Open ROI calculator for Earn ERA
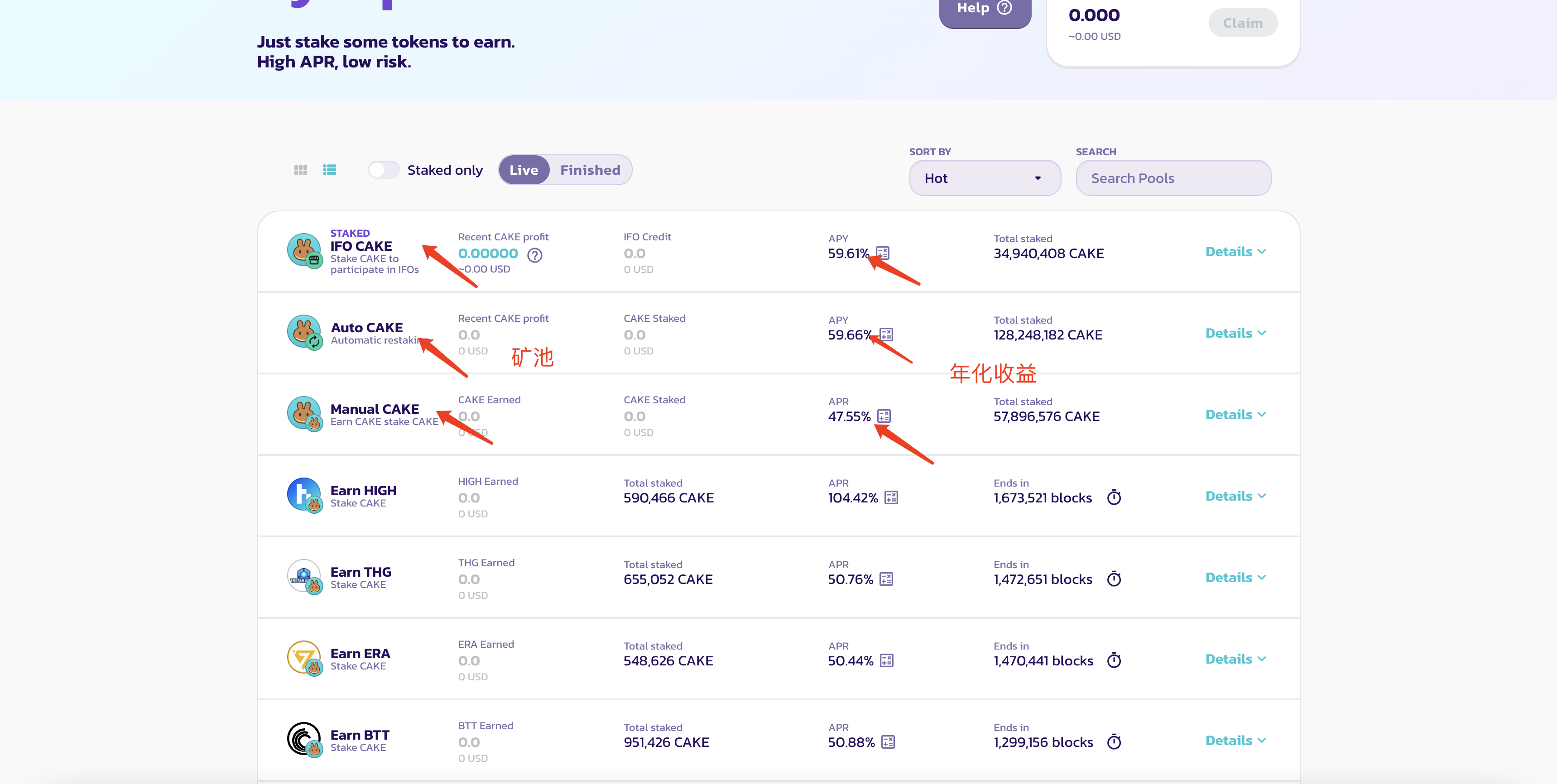Image resolution: width=1557 pixels, height=784 pixels. (887, 661)
